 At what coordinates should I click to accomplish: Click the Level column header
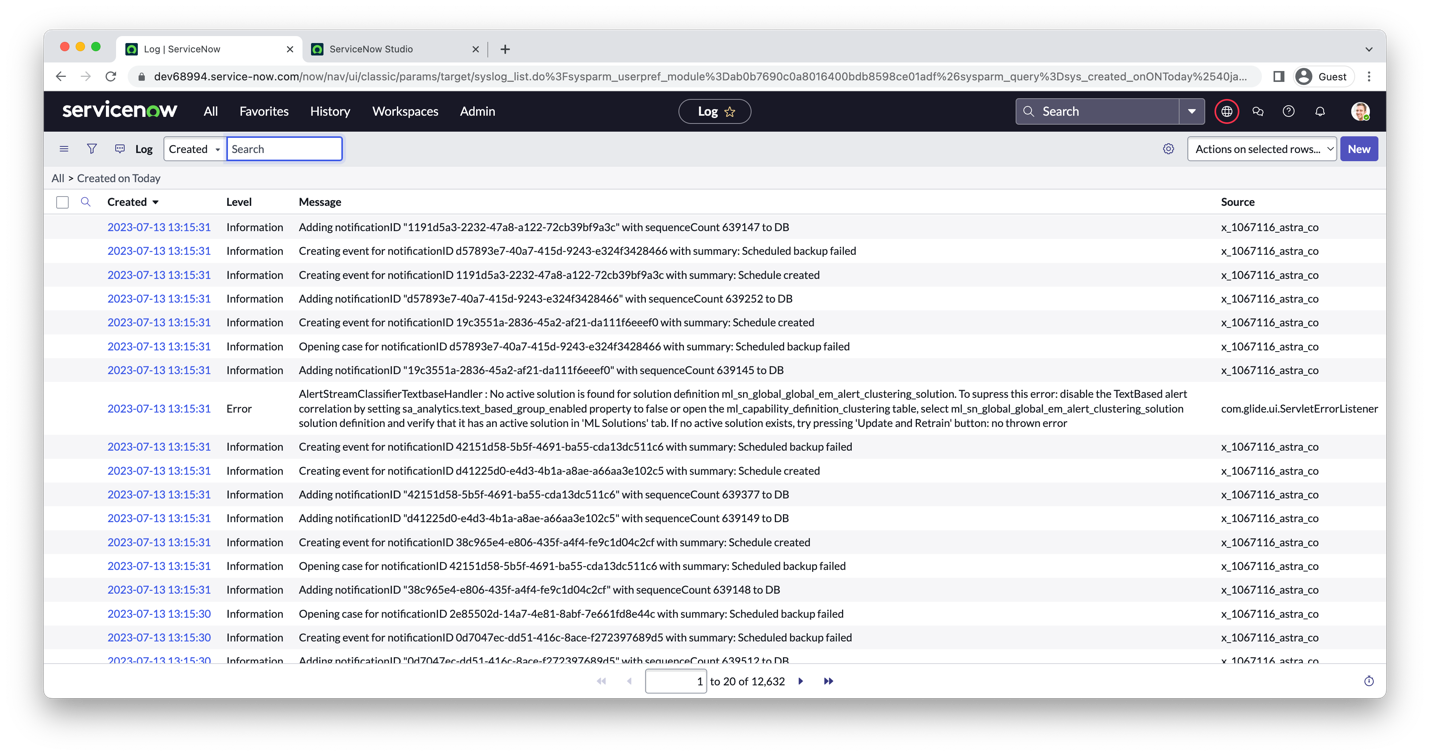coord(239,202)
